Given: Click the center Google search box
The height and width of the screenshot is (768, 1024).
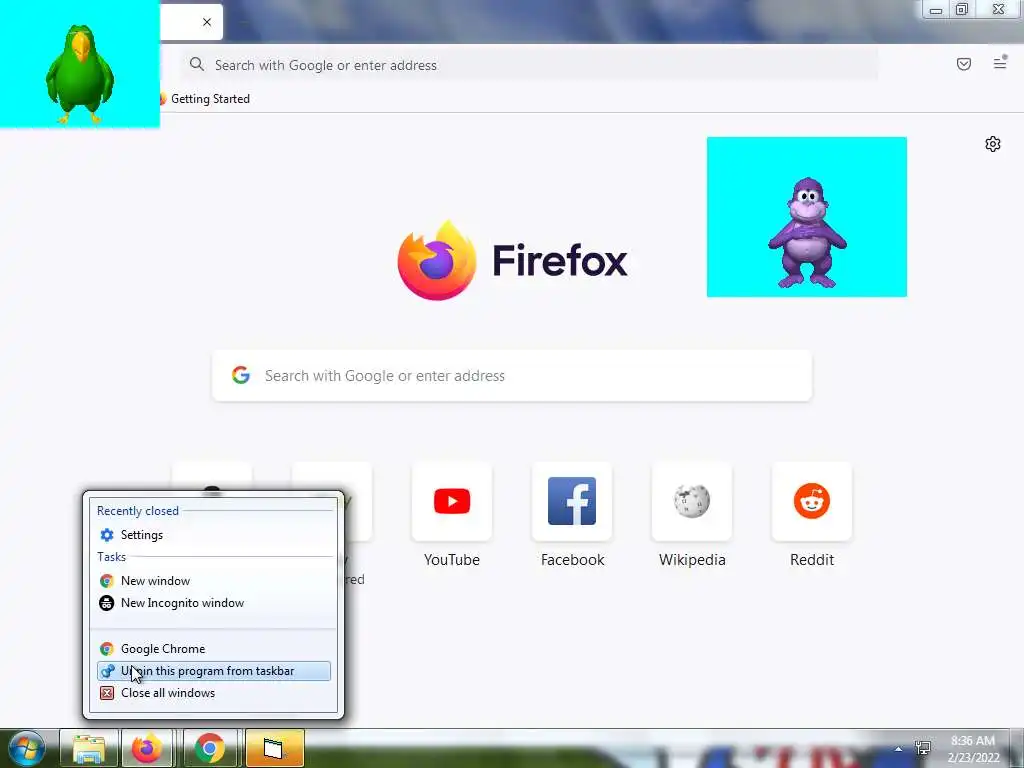Looking at the screenshot, I should 512,376.
